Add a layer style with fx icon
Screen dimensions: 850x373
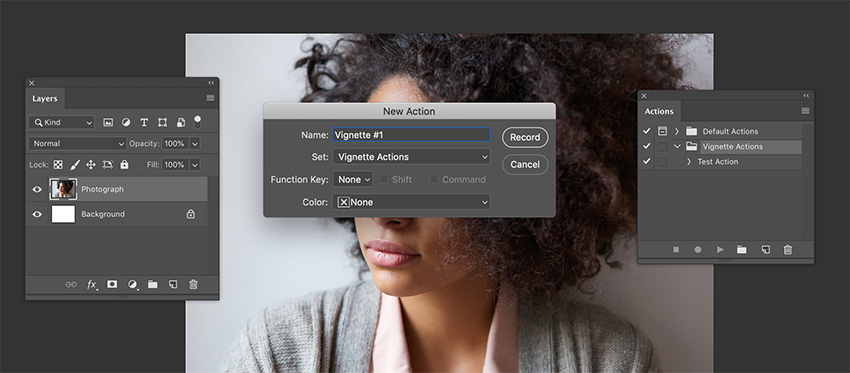(92, 284)
